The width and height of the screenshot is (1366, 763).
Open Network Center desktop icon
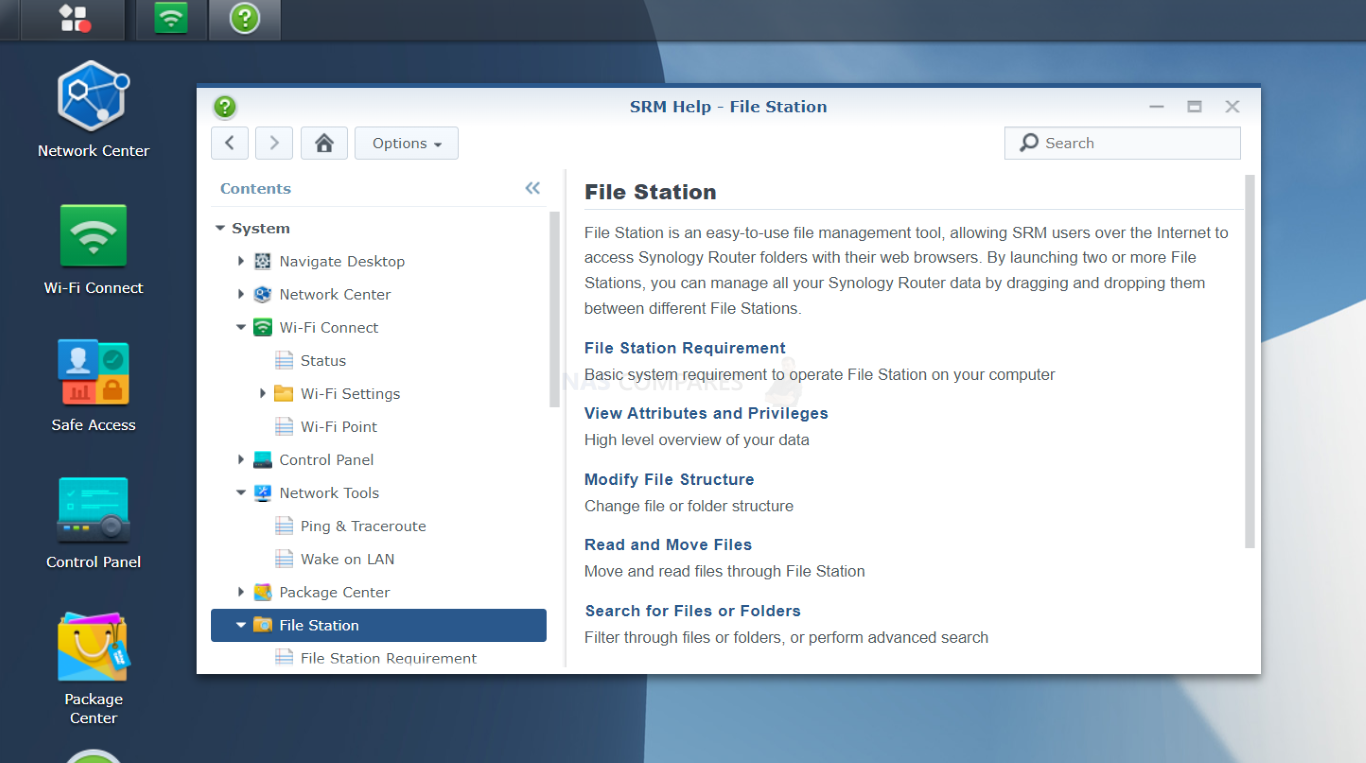(93, 110)
